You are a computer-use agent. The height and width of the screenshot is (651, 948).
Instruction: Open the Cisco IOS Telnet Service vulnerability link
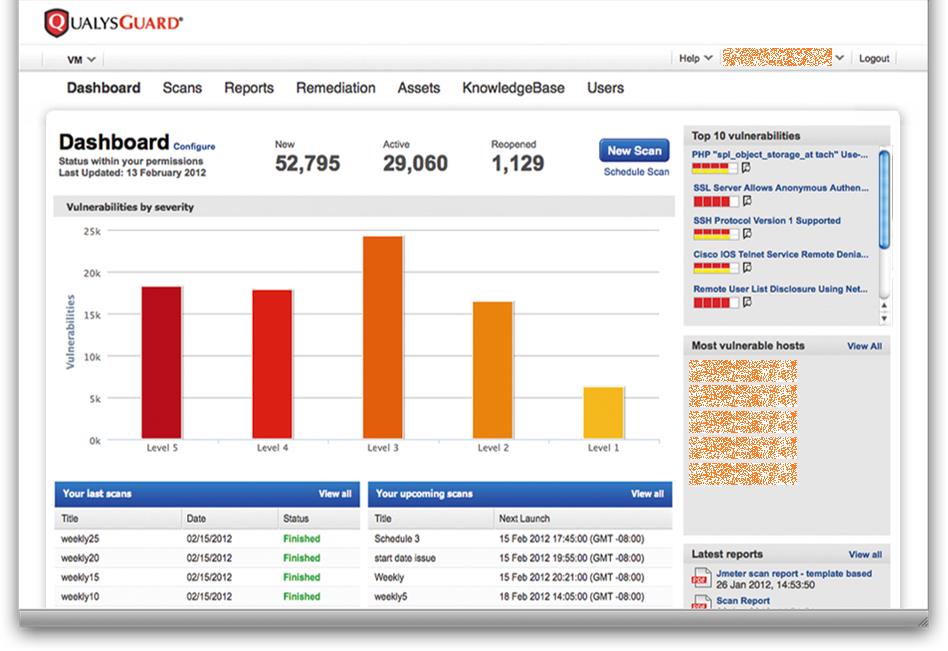[x=781, y=254]
